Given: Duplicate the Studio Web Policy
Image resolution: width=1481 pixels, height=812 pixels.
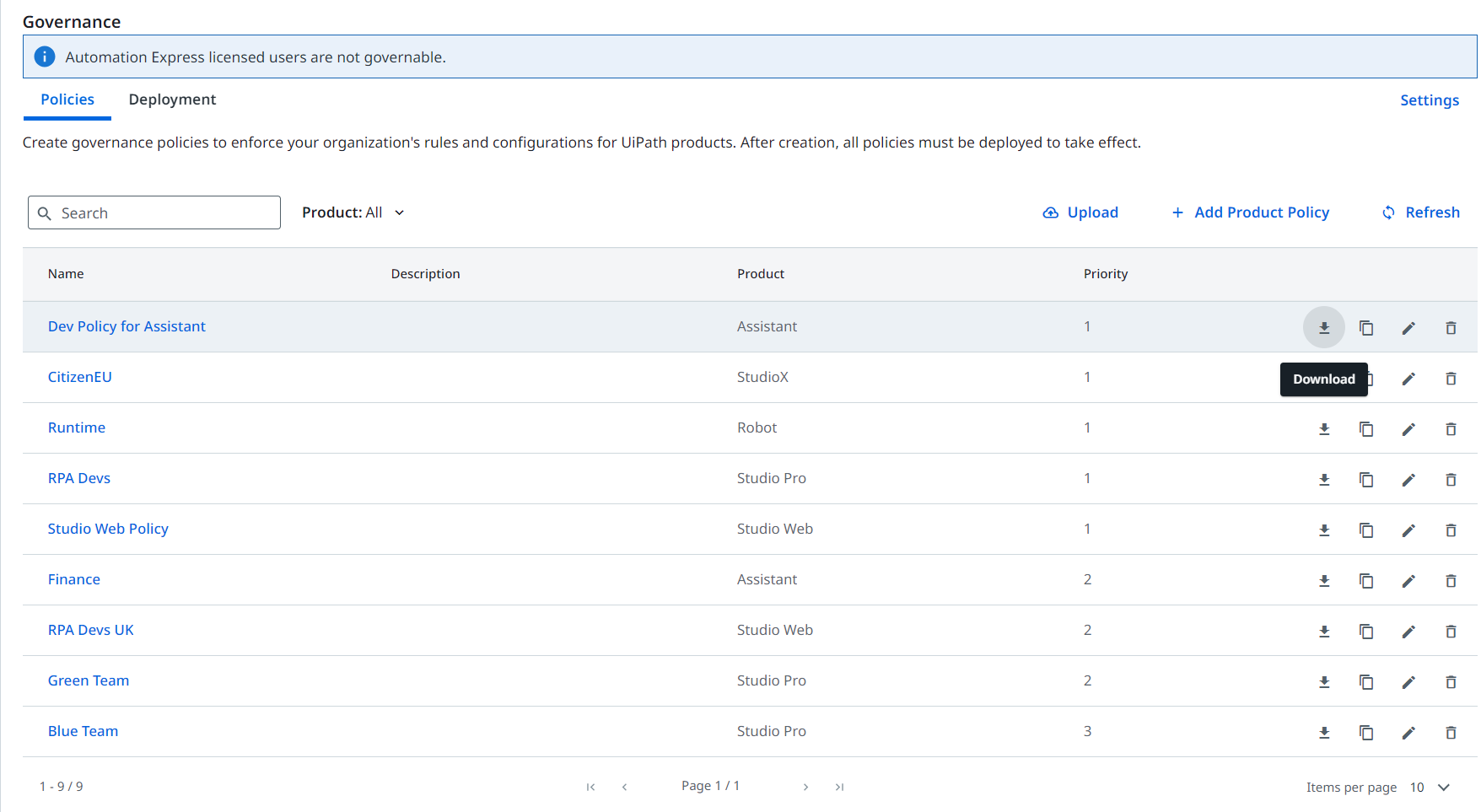Looking at the screenshot, I should 1366,530.
